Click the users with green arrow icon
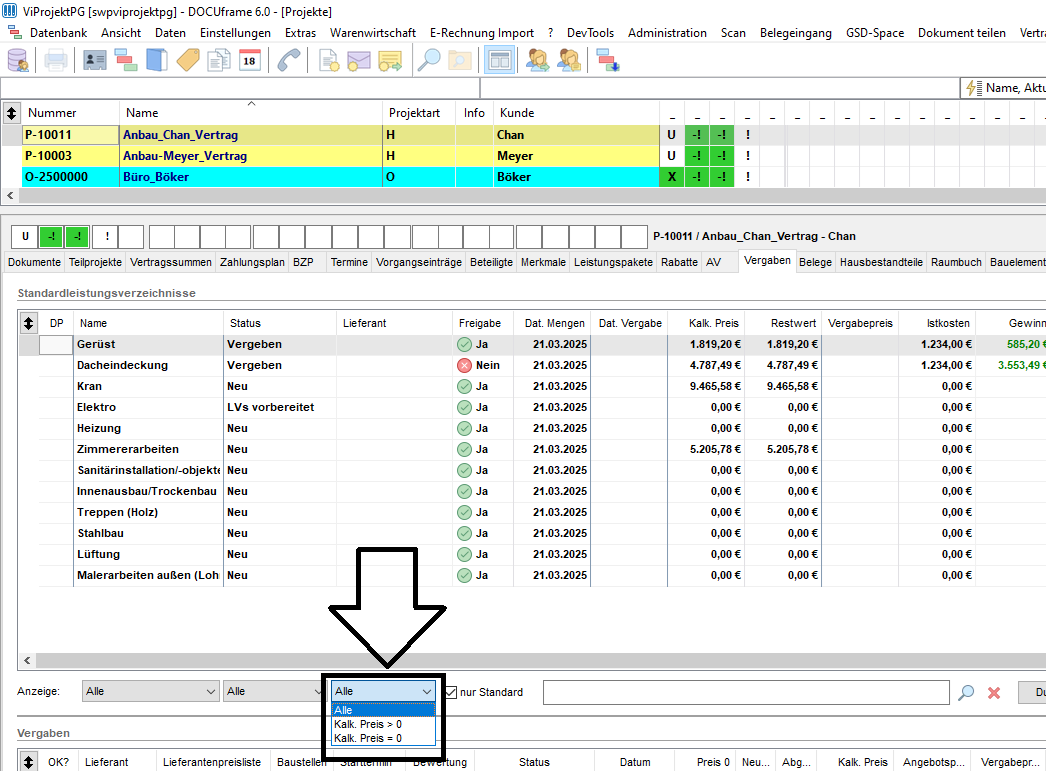This screenshot has height=771, width=1046. pyautogui.click(x=538, y=61)
